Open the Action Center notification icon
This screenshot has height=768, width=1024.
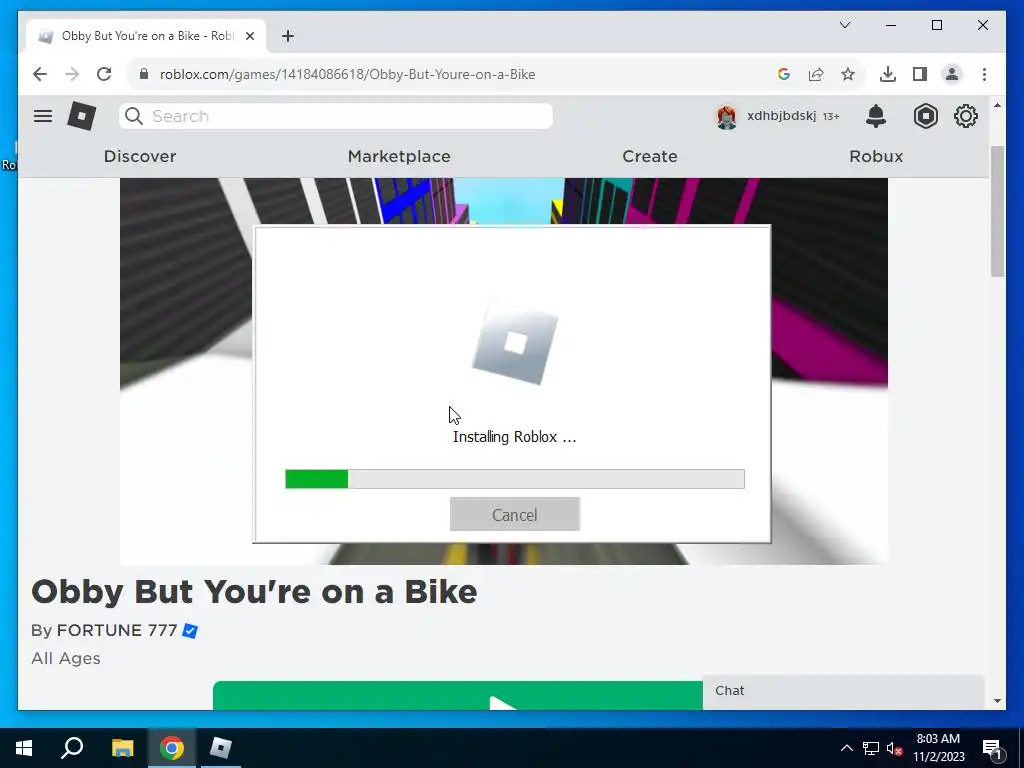pos(992,748)
